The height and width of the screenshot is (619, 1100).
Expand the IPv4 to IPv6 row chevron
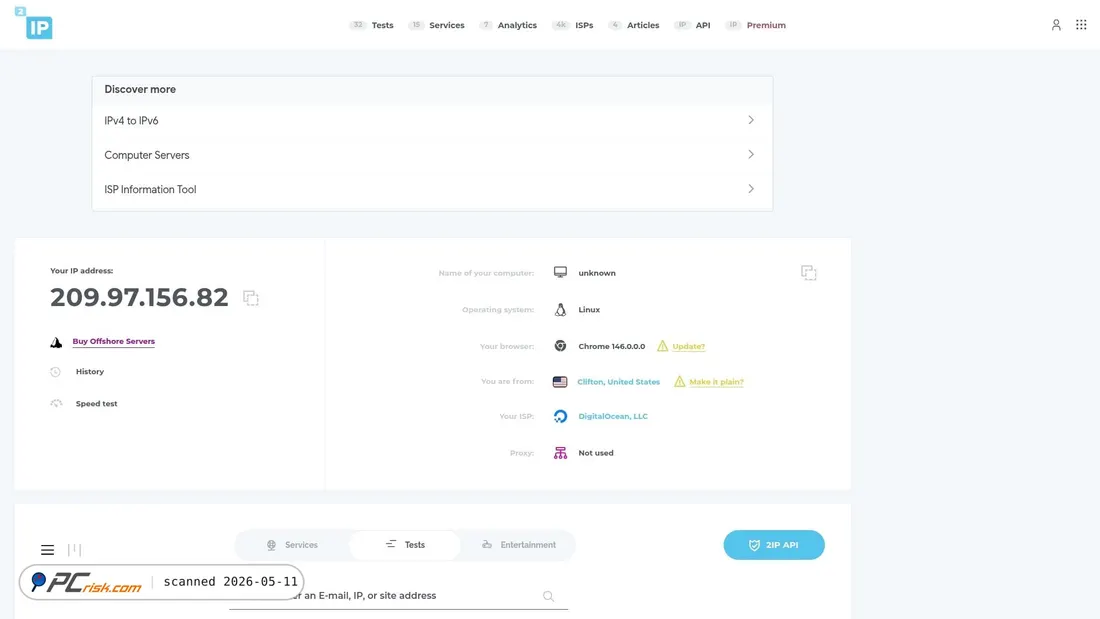tap(751, 120)
